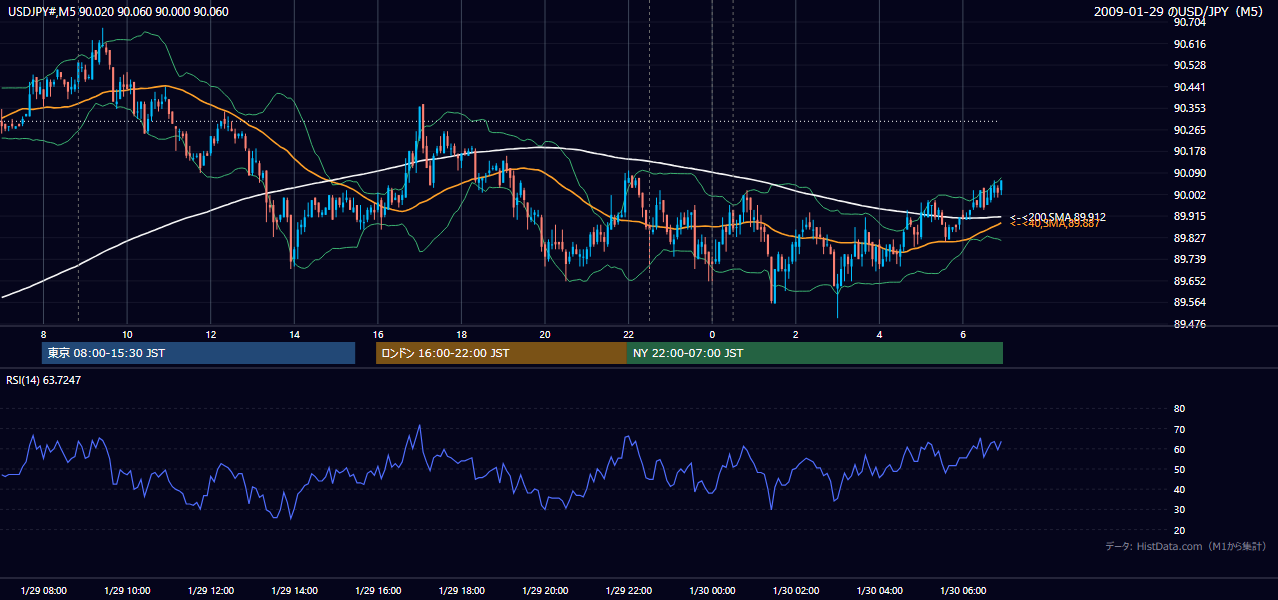This screenshot has height=600, width=1278.
Task: Click RSI scale value 40
Action: (1179, 489)
